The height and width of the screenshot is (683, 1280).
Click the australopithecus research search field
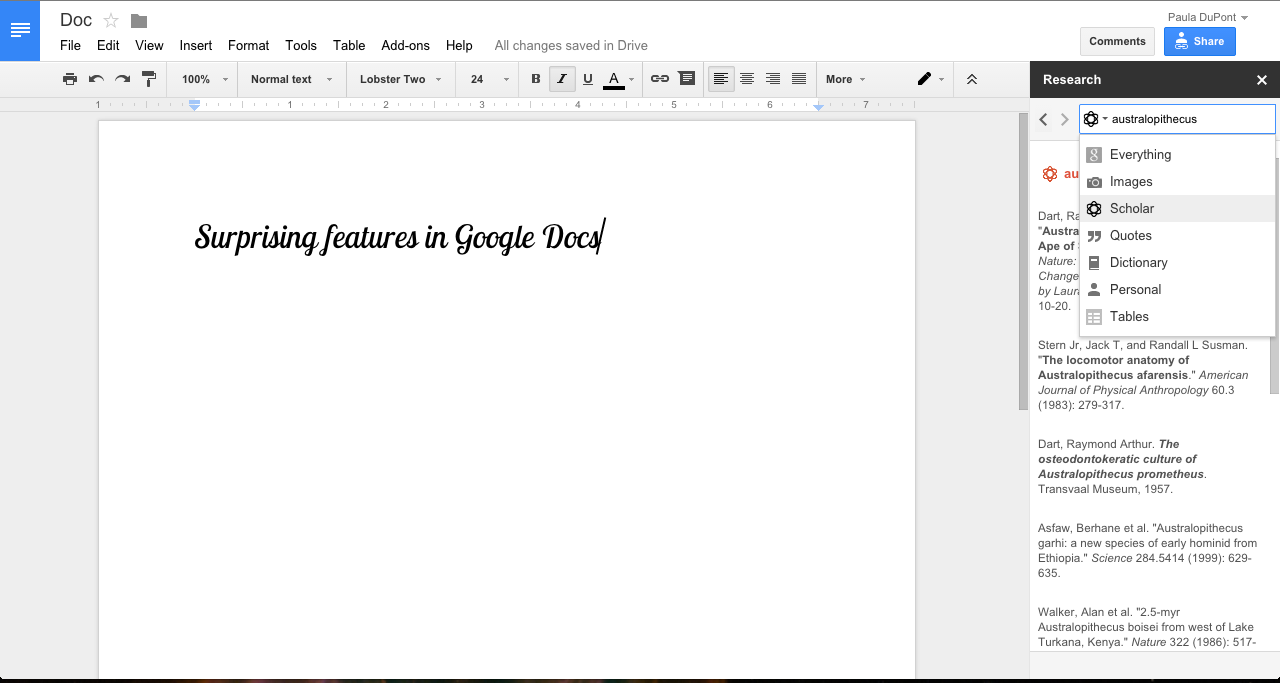pyautogui.click(x=1190, y=119)
